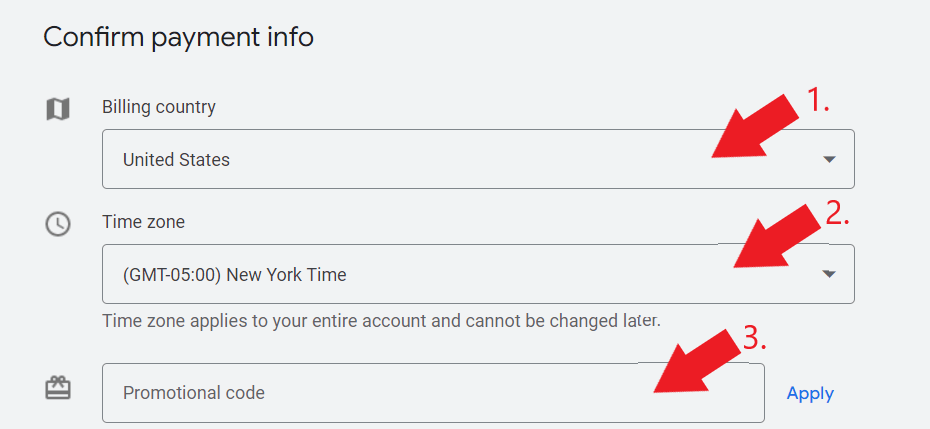Click the red number 3 annotation

click(755, 339)
